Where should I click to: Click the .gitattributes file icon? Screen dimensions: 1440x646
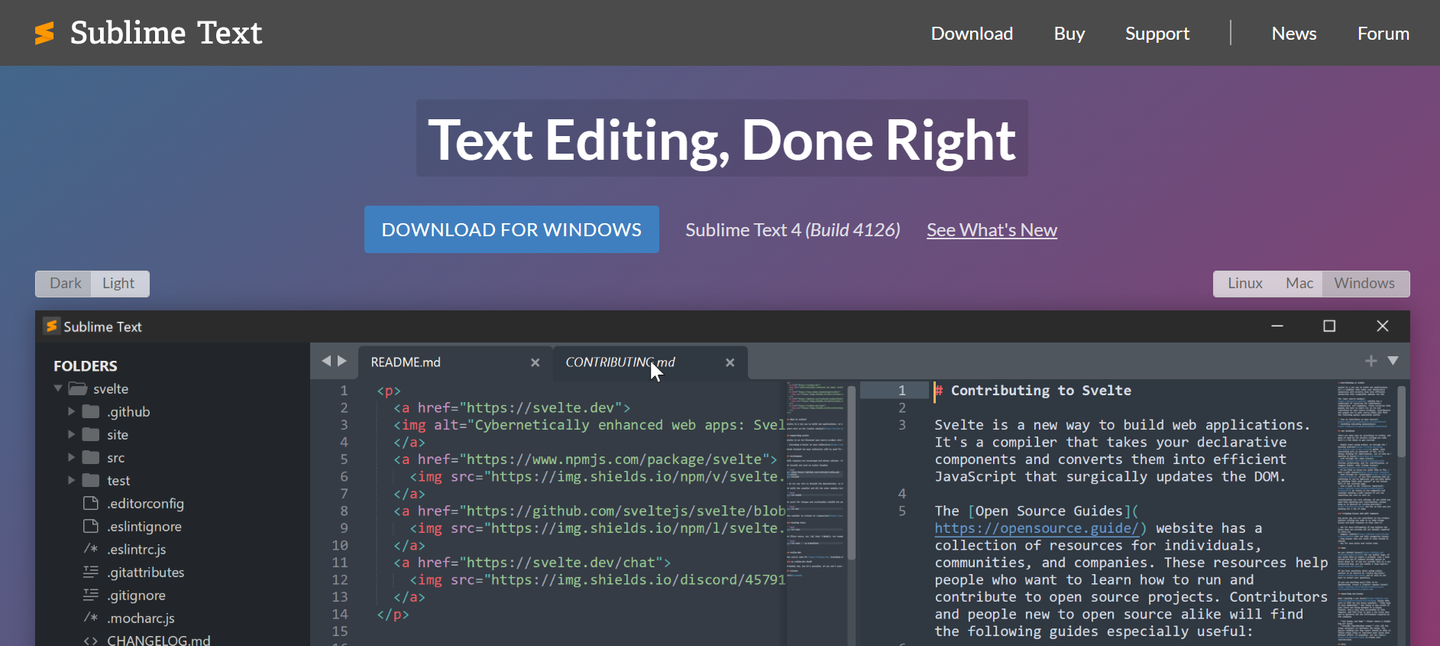91,572
